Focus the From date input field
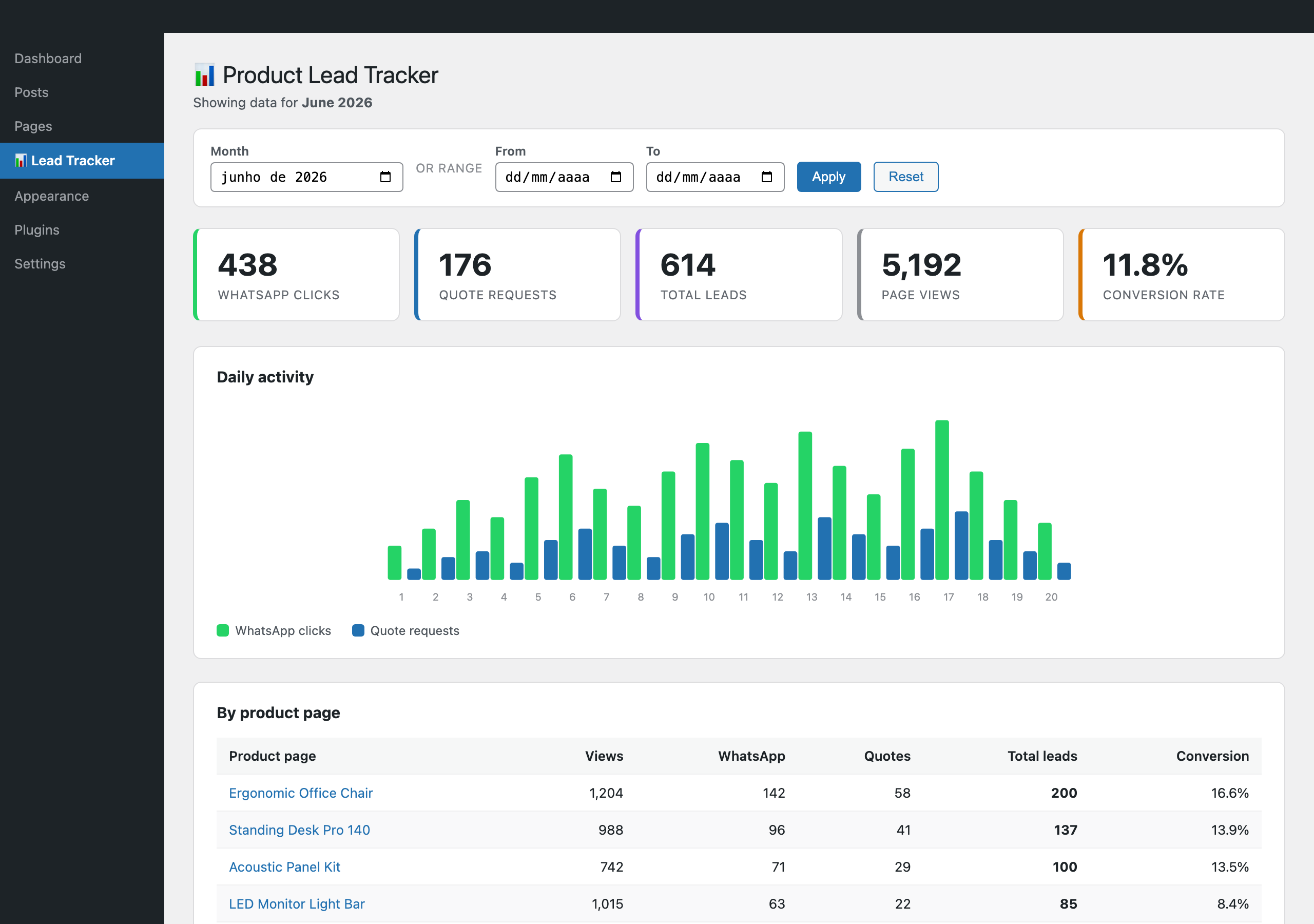1314x924 pixels. pyautogui.click(x=564, y=177)
